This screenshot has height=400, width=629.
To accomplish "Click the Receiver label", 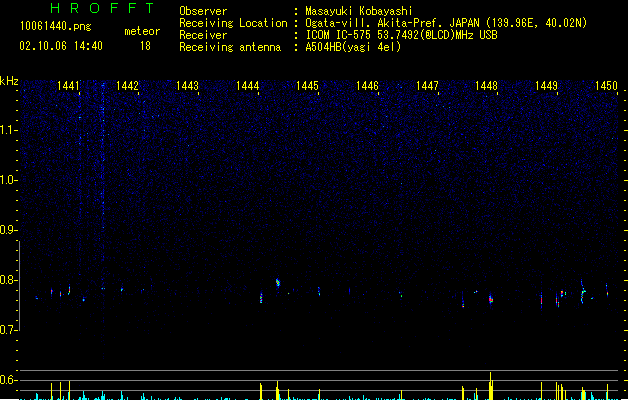I will [x=203, y=35].
